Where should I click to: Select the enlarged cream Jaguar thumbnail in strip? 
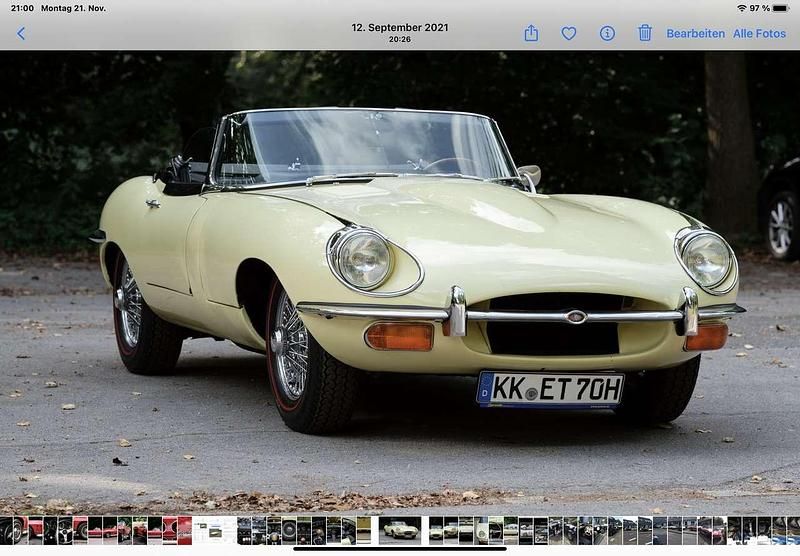pyautogui.click(x=400, y=530)
